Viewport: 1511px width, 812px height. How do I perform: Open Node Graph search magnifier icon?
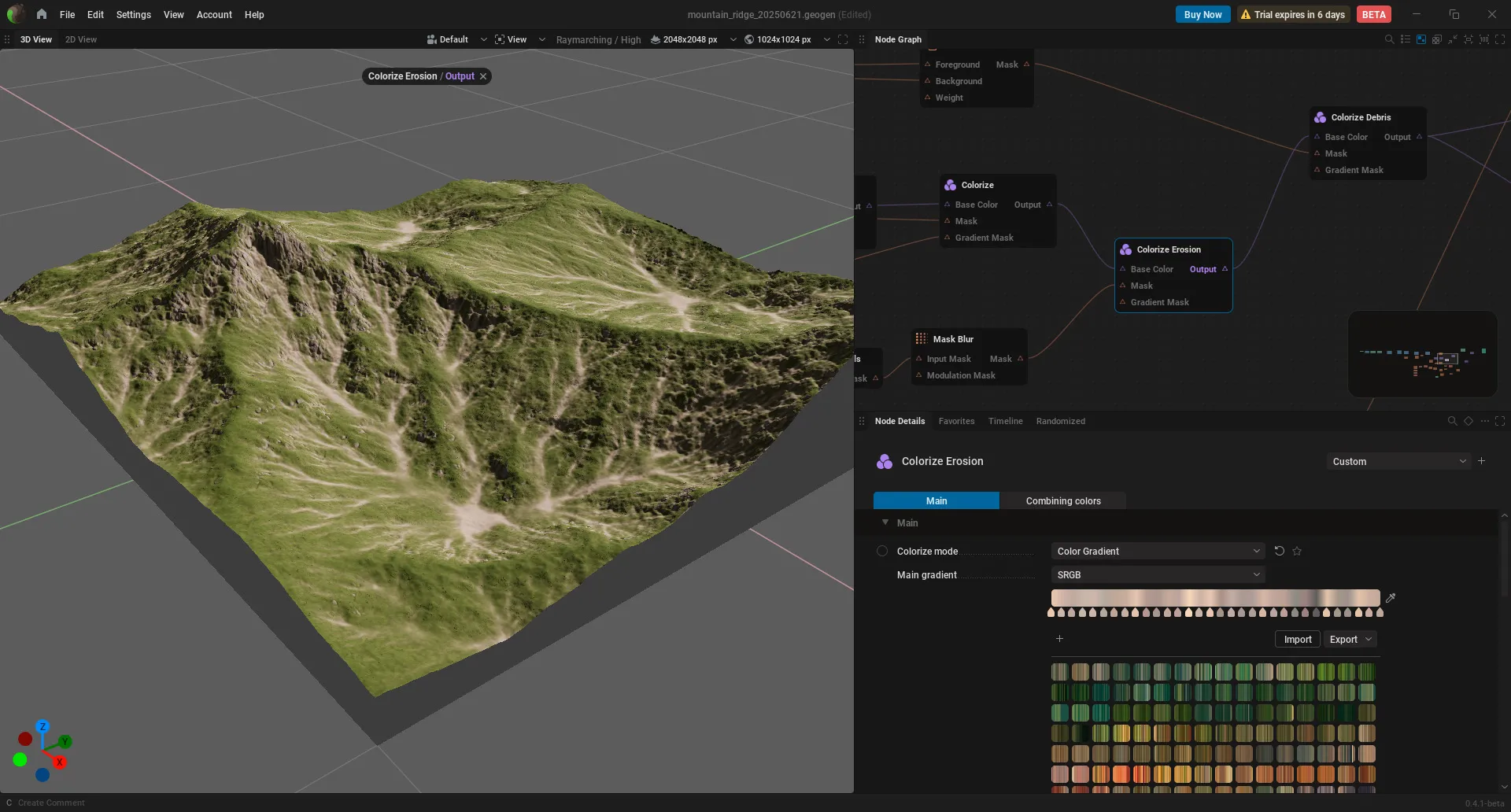(x=1389, y=39)
